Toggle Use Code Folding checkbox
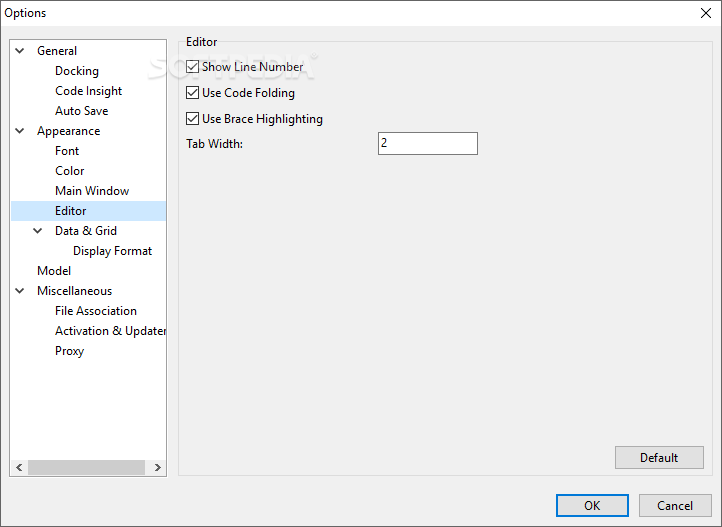 click(192, 93)
